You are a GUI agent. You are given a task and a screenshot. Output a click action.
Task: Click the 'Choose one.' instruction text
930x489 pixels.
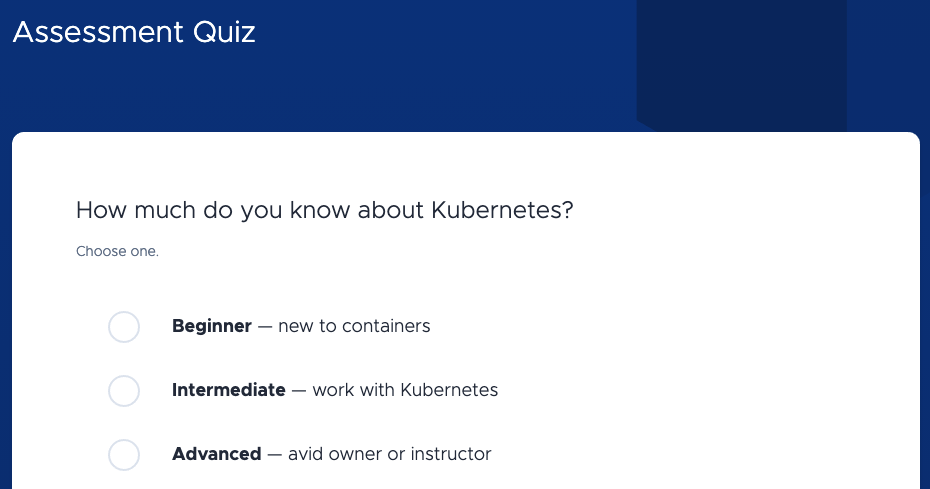click(x=117, y=252)
